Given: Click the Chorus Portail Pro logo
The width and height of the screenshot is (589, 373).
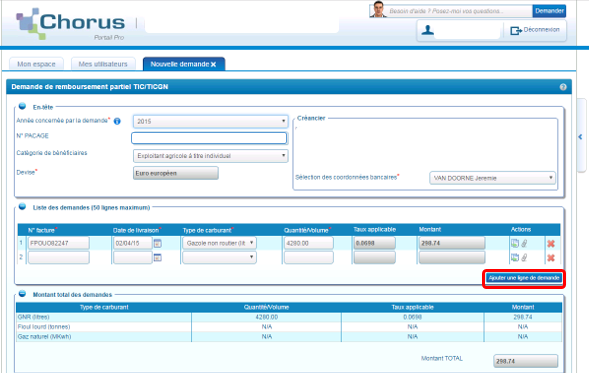Looking at the screenshot, I should (x=71, y=24).
